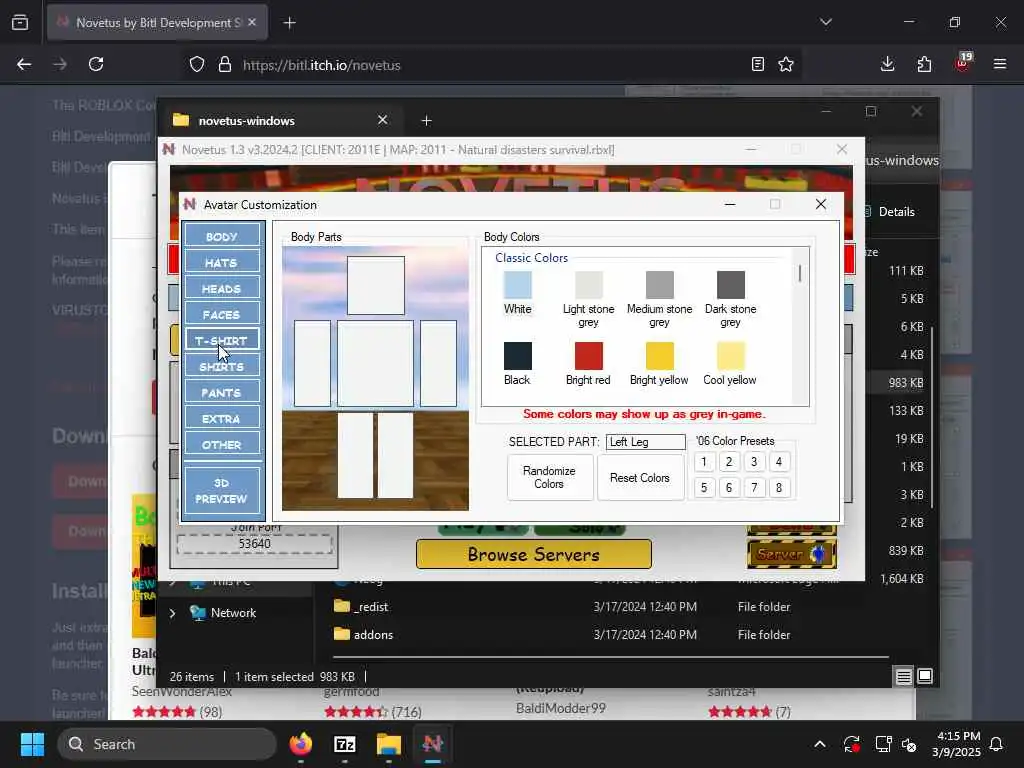Select the arm left of the torso
Image resolution: width=1024 pixels, height=768 pixels.
point(312,363)
